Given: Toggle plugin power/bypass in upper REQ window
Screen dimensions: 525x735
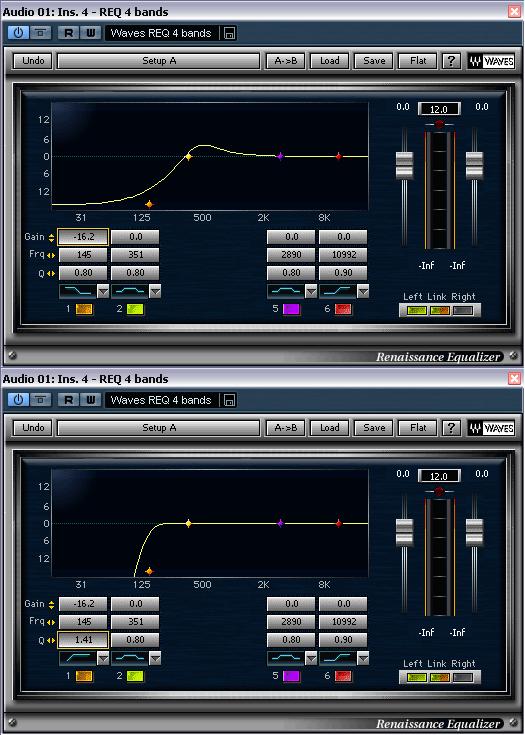Looking at the screenshot, I should (18, 33).
